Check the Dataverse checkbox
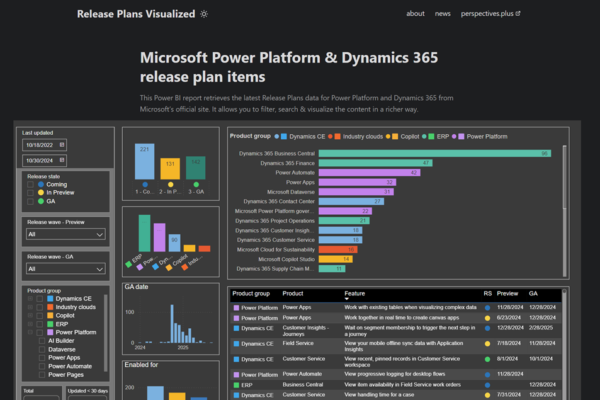This screenshot has height=400, width=600. [x=42, y=349]
